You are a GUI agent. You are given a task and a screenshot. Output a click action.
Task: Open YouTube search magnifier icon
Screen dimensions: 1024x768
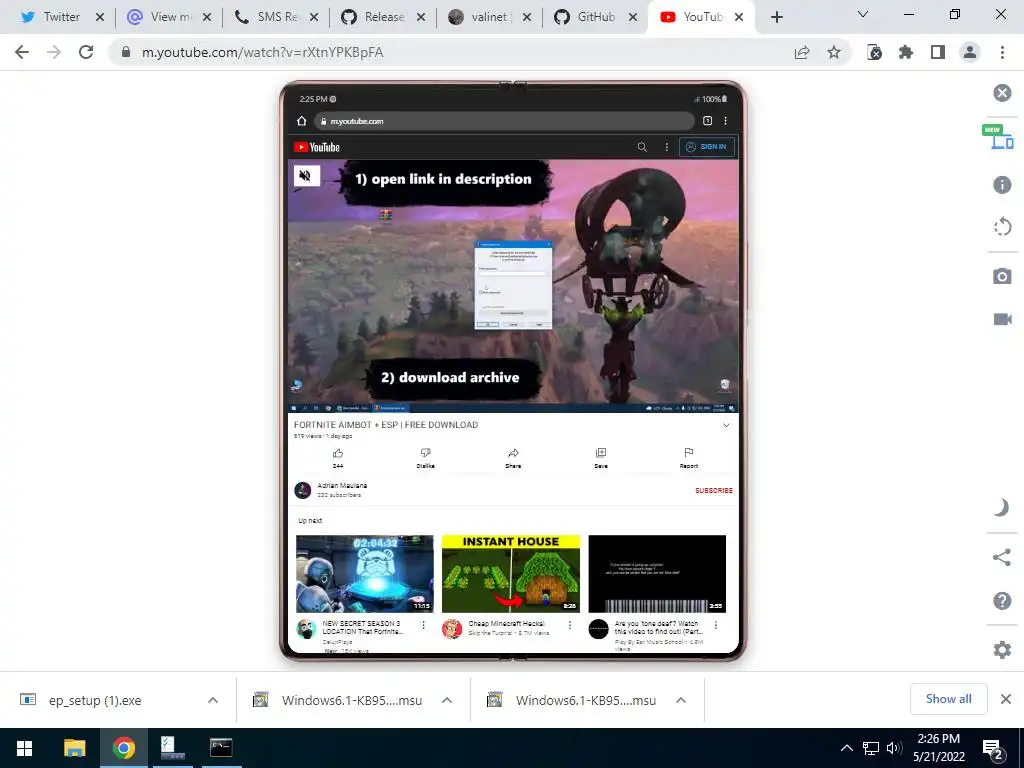(642, 147)
